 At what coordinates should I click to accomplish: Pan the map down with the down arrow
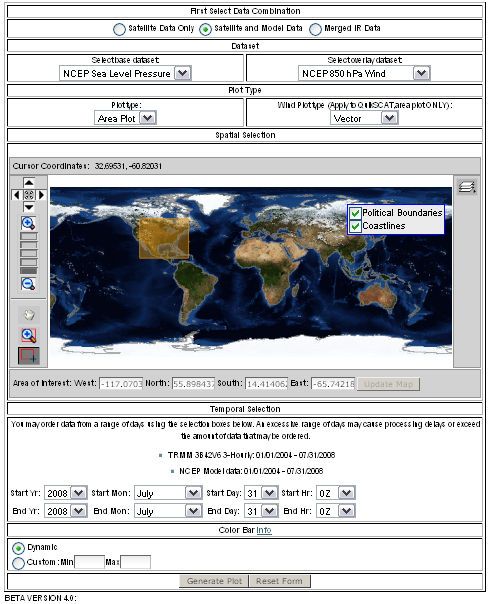29,207
